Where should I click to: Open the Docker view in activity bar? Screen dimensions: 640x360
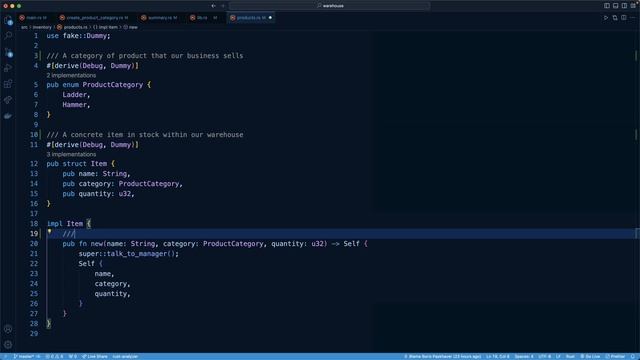[8, 116]
